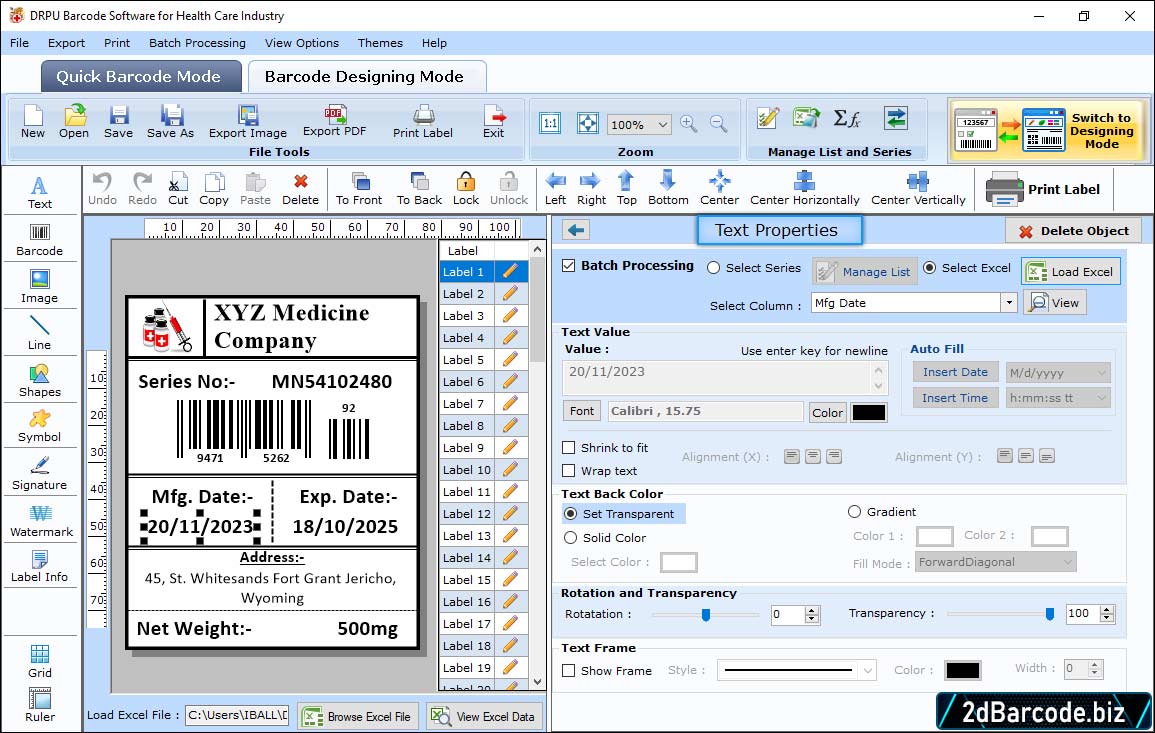Center Vertically align the object

click(x=919, y=189)
